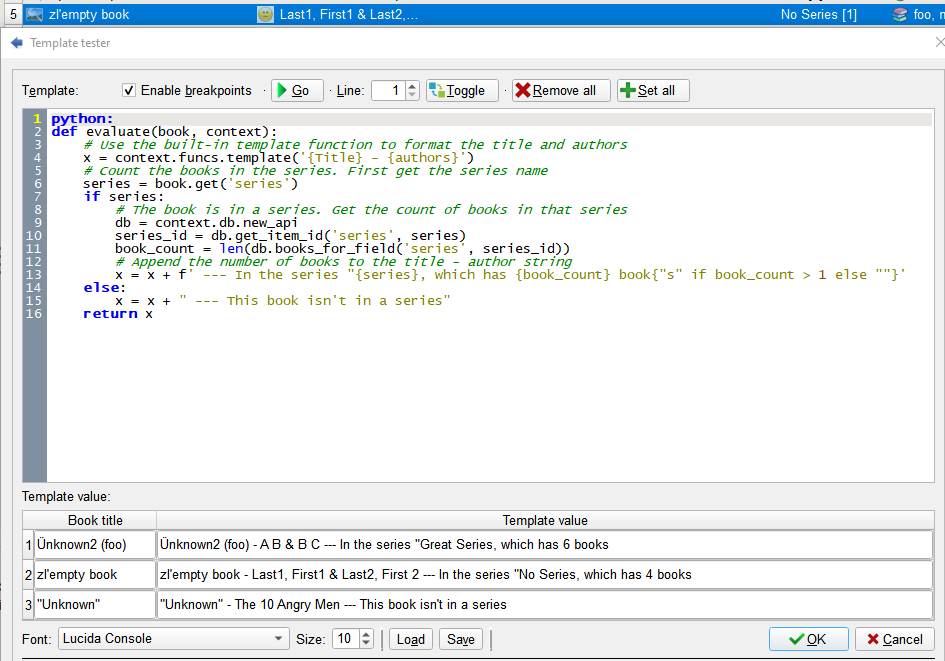Disable the Enable breakpoints checkbox

pos(129,91)
